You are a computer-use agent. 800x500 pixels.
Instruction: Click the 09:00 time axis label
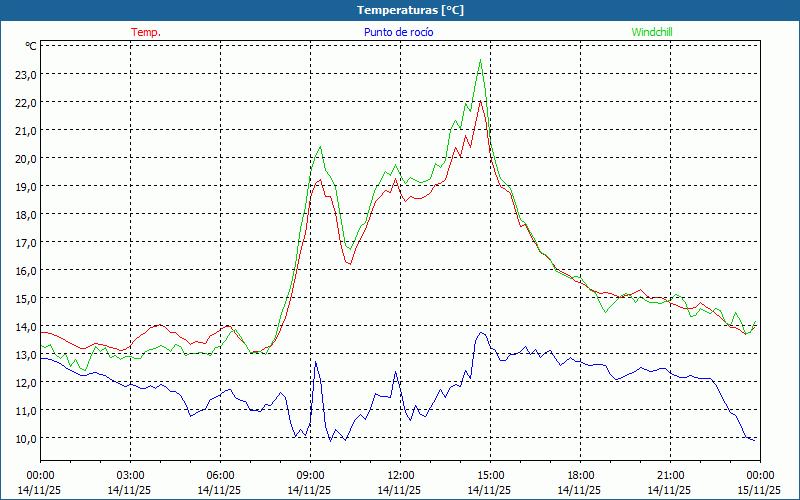coord(311,475)
